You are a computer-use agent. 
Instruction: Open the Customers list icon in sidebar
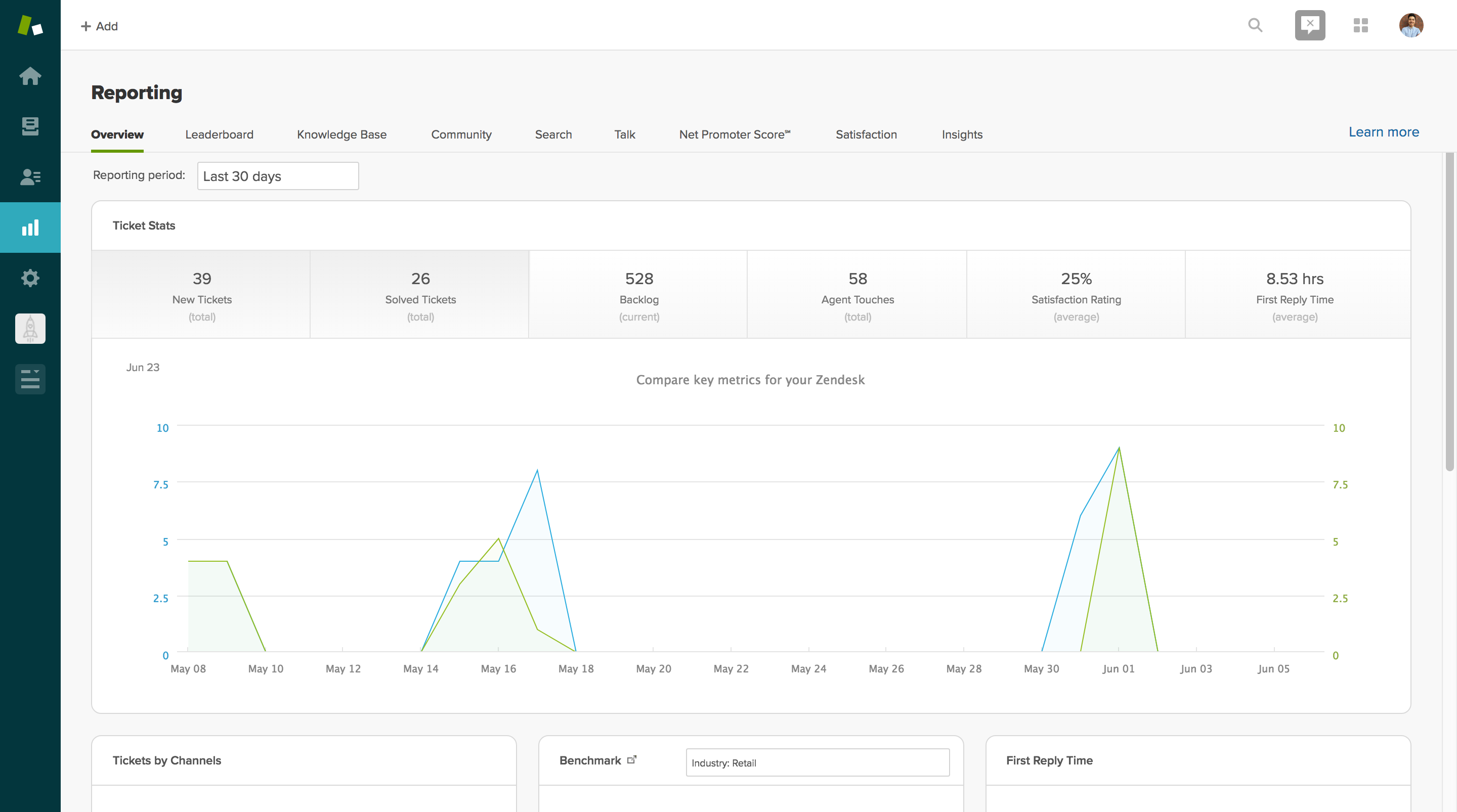coord(30,177)
